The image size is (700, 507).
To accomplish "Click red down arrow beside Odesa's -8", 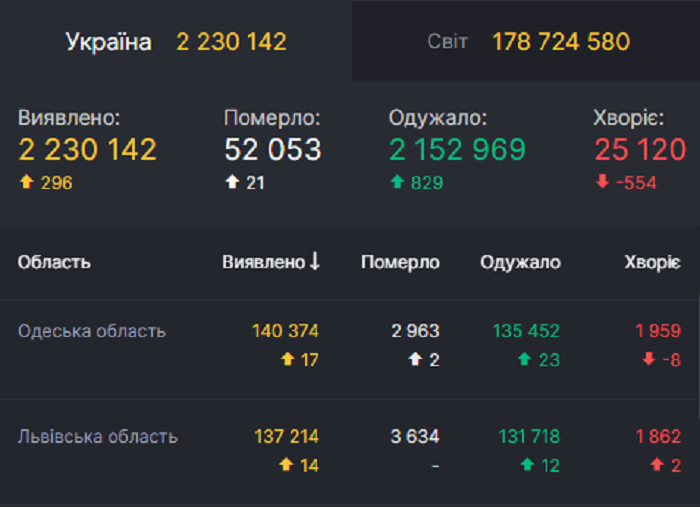I will tap(649, 358).
